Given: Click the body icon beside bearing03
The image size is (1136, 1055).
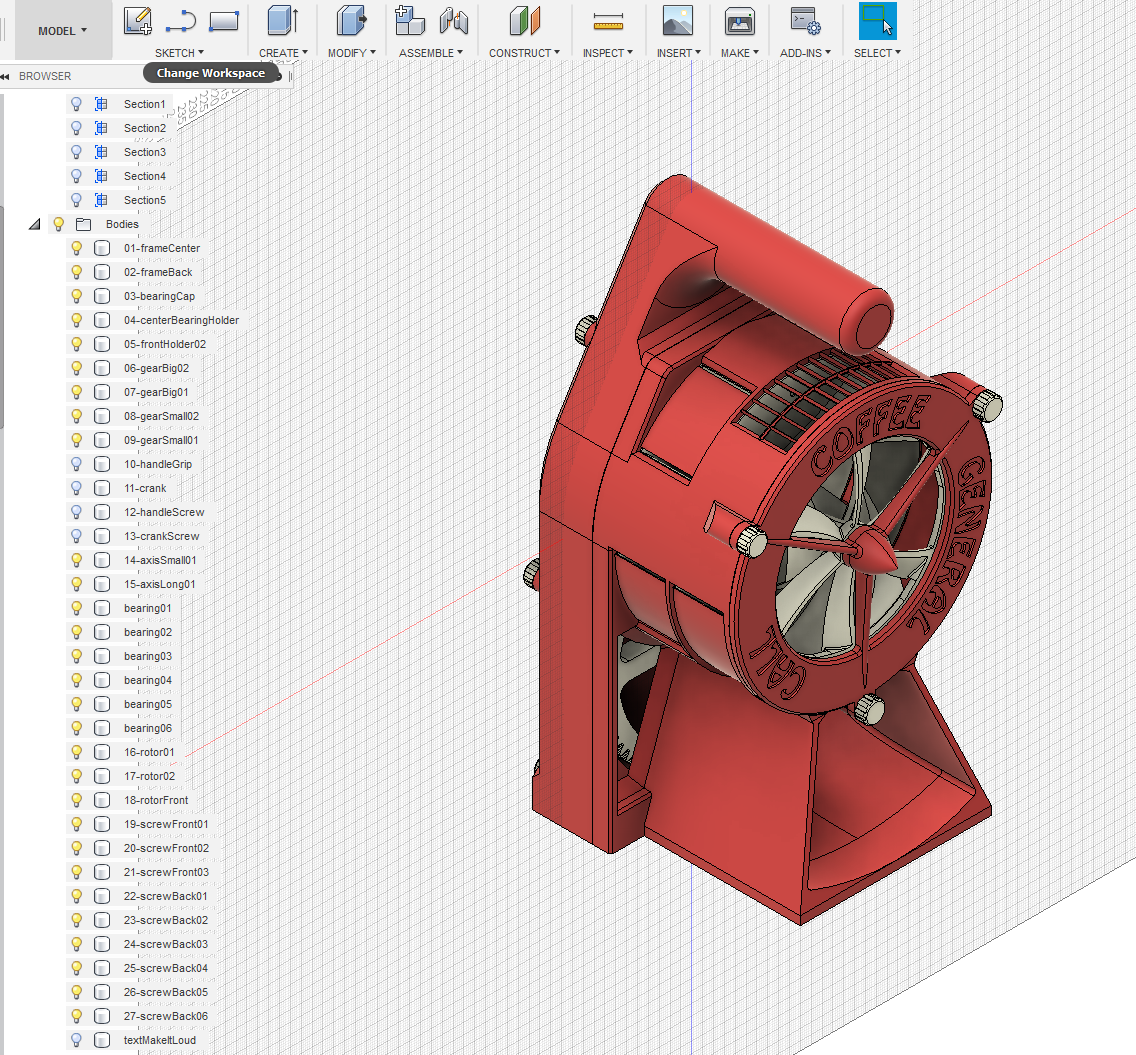Looking at the screenshot, I should (x=102, y=656).
